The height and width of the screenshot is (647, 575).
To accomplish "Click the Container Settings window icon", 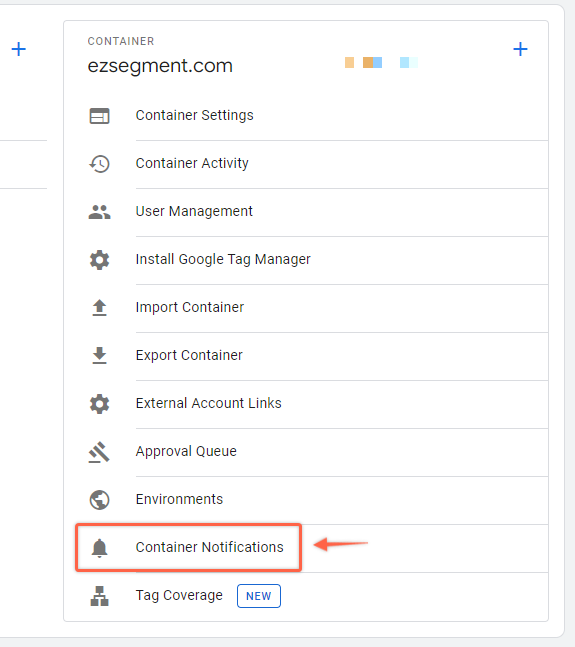I will (x=99, y=116).
